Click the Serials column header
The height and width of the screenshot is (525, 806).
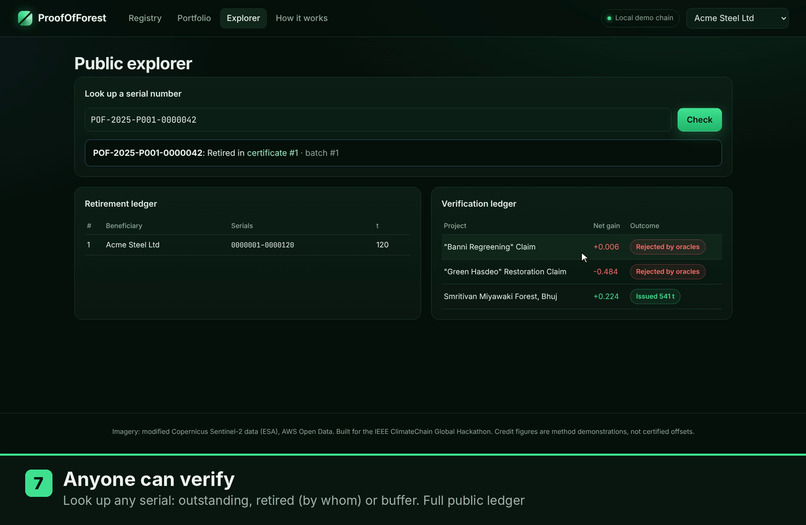click(242, 226)
